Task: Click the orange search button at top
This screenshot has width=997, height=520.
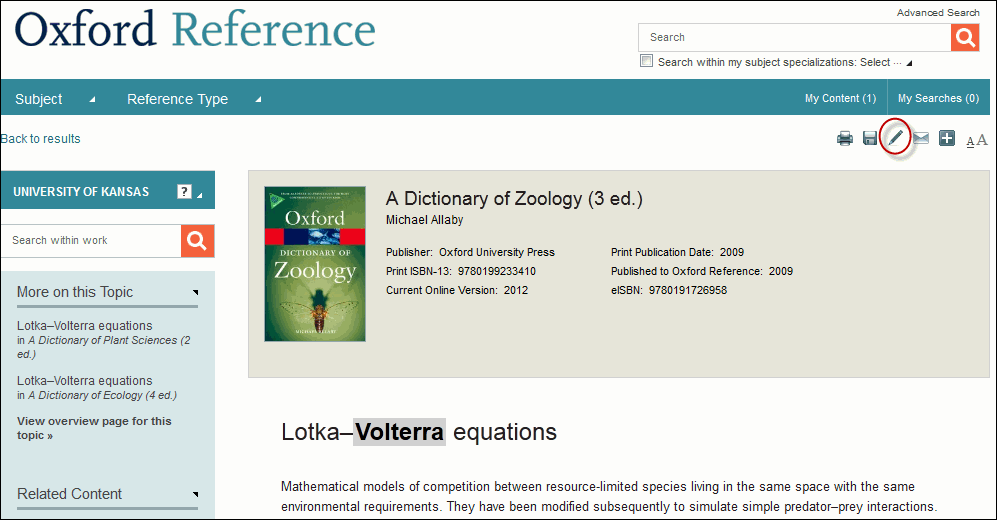Action: click(x=965, y=38)
